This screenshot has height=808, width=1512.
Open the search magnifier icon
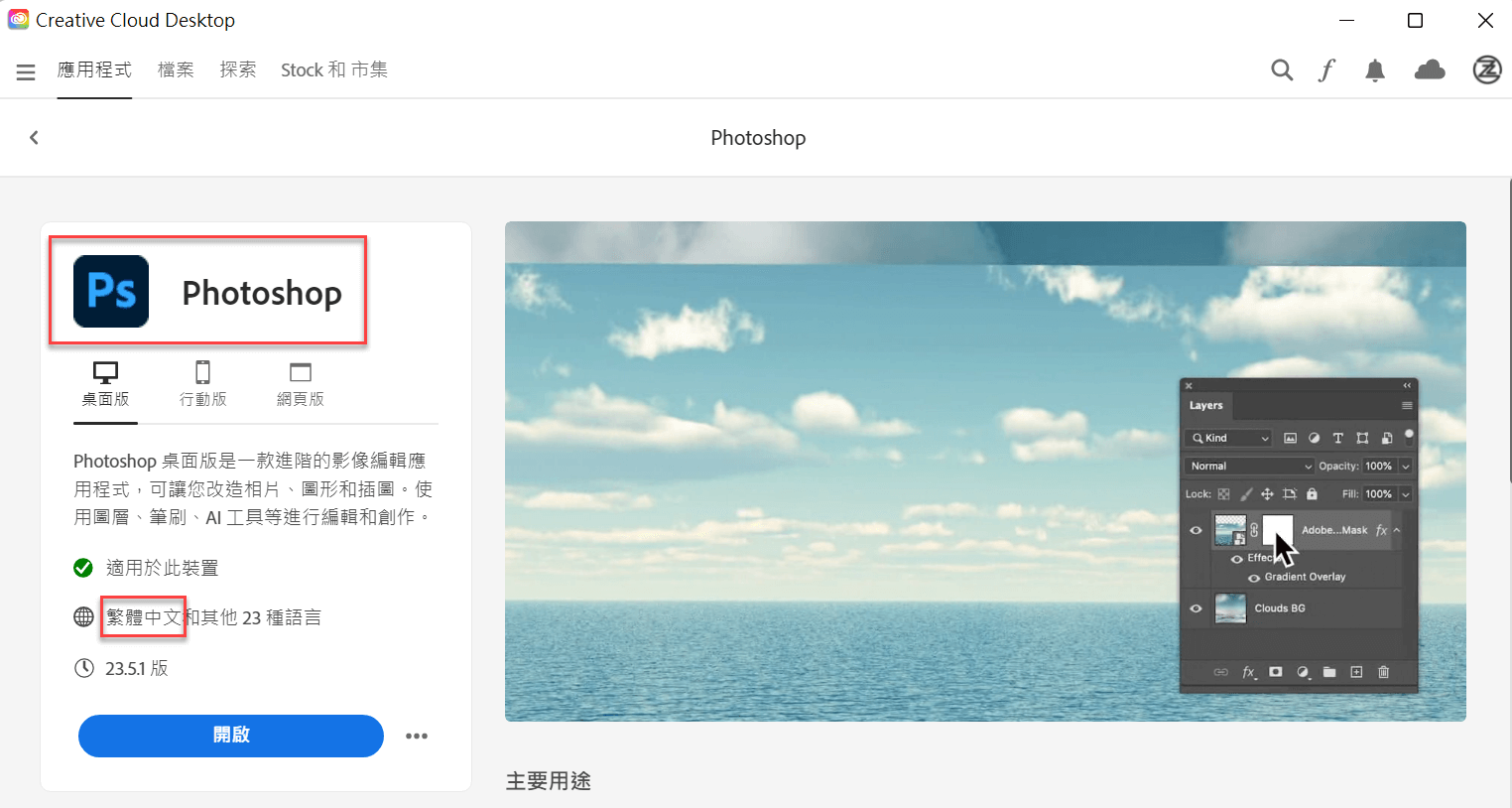point(1282,70)
